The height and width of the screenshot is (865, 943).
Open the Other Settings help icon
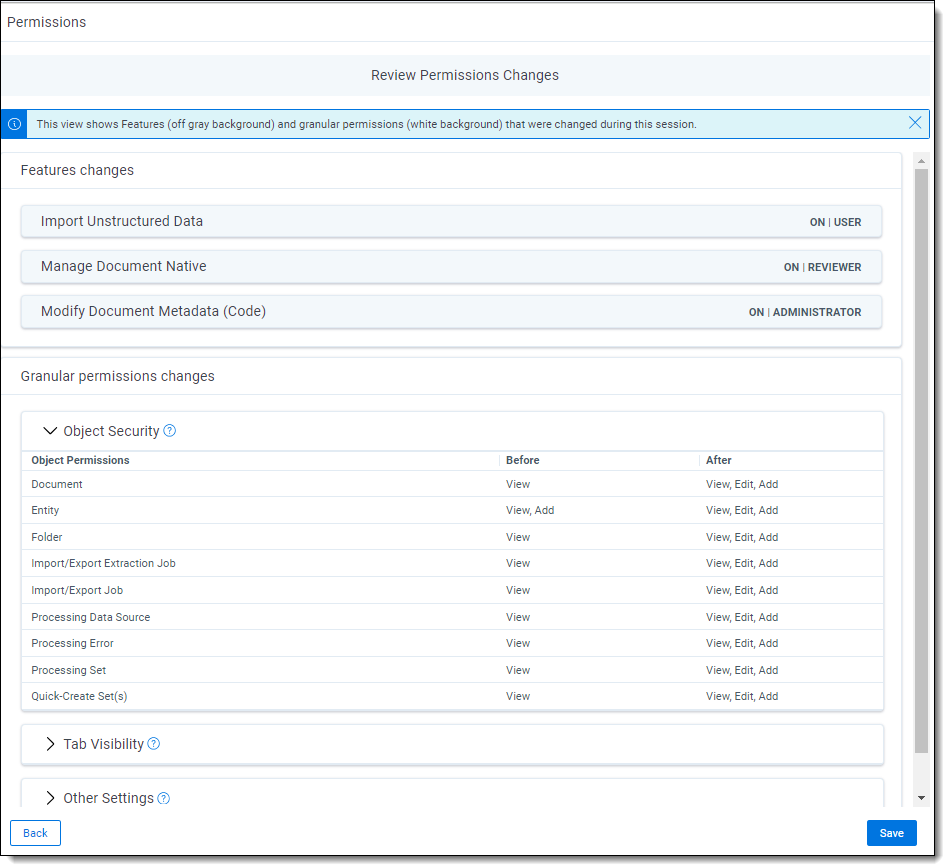point(164,798)
